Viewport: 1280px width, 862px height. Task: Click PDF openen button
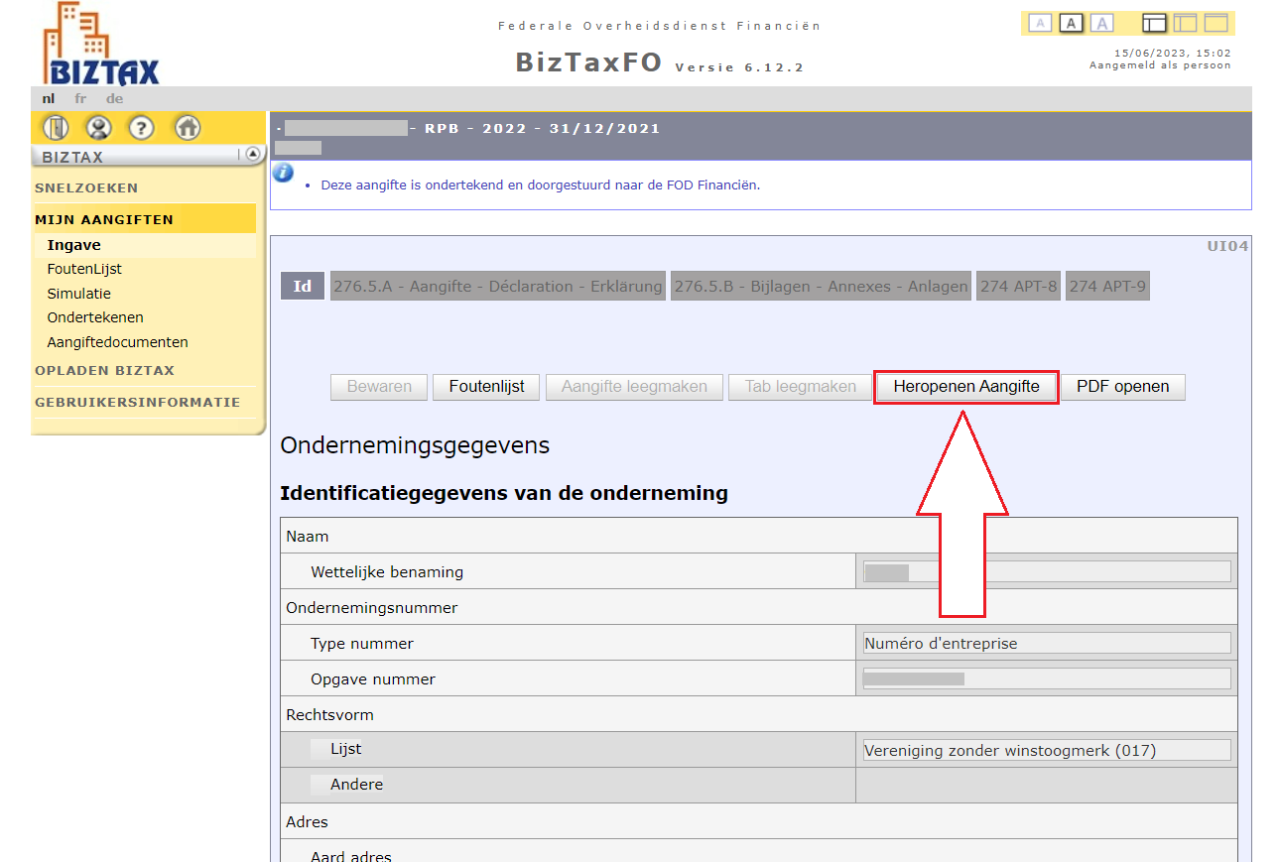pos(1123,387)
